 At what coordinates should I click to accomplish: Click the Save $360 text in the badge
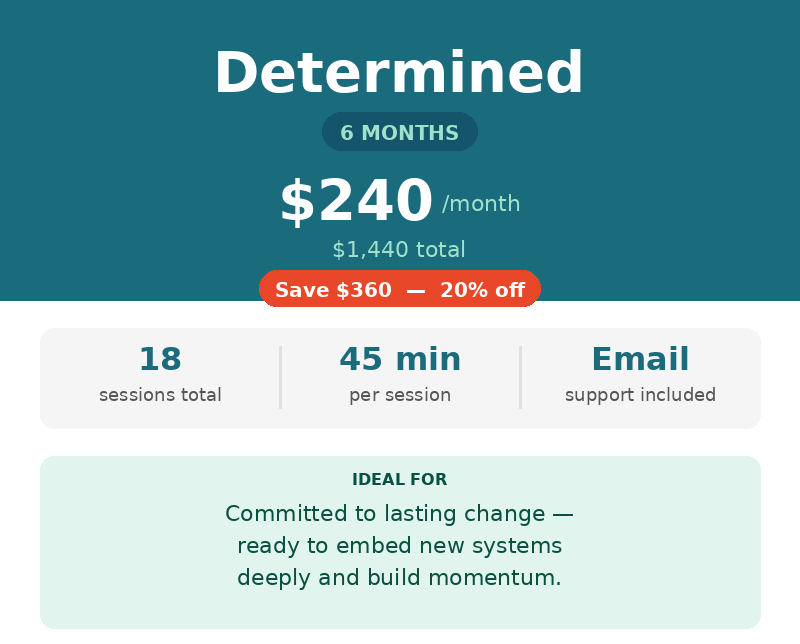(333, 290)
